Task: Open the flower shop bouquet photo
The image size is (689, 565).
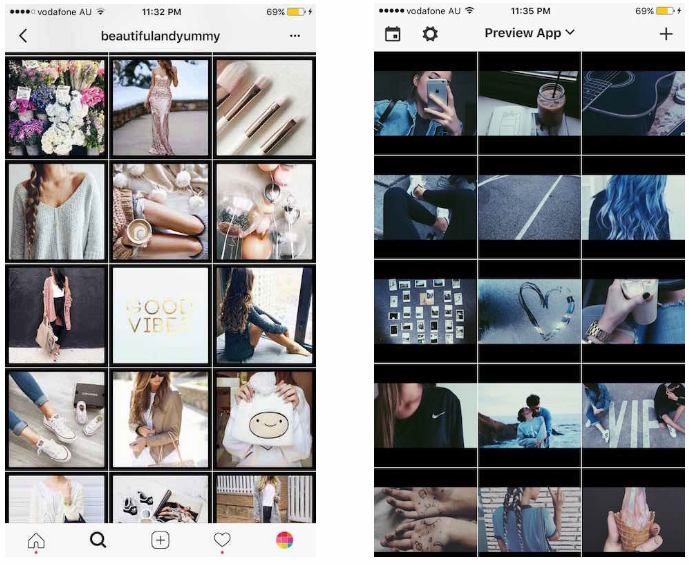Action: point(56,107)
